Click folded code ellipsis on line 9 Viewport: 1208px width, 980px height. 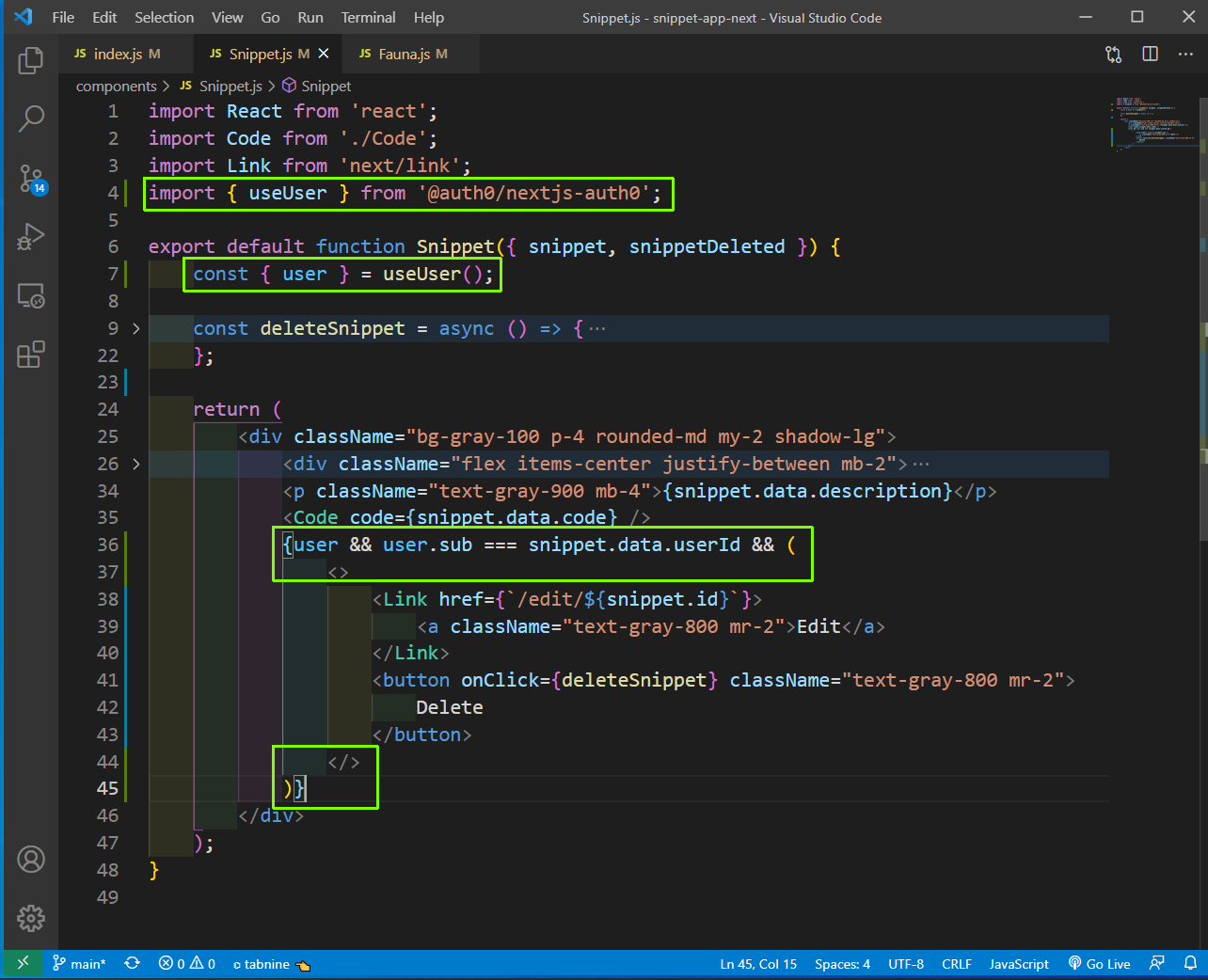(597, 329)
